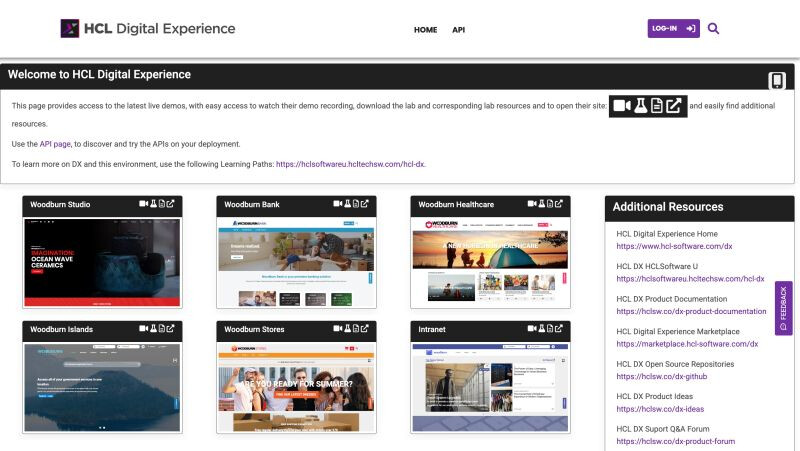Open the hclsw.co/dx-ideas link
The width and height of the screenshot is (800, 451).
(660, 409)
